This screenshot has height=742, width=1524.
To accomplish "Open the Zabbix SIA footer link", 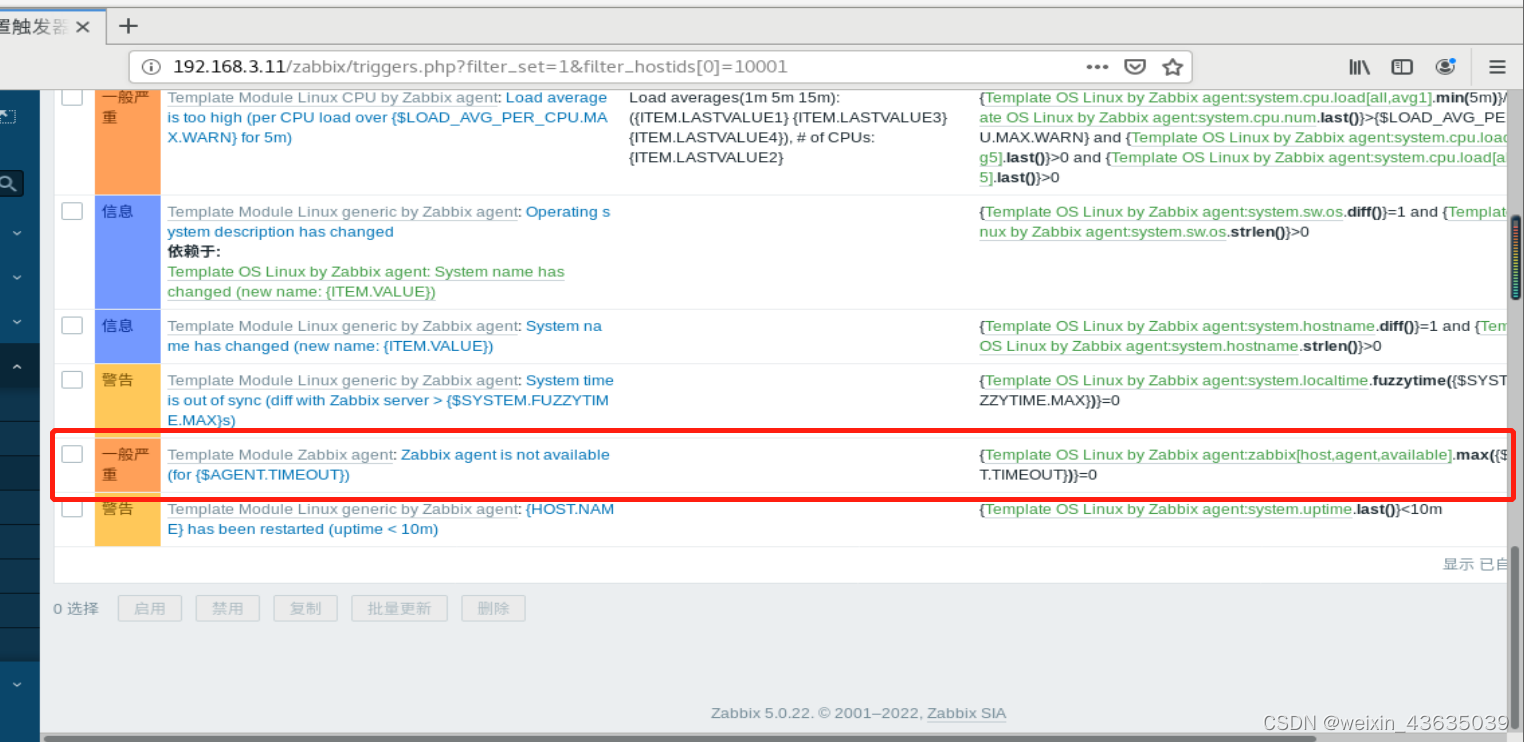I will 966,713.
